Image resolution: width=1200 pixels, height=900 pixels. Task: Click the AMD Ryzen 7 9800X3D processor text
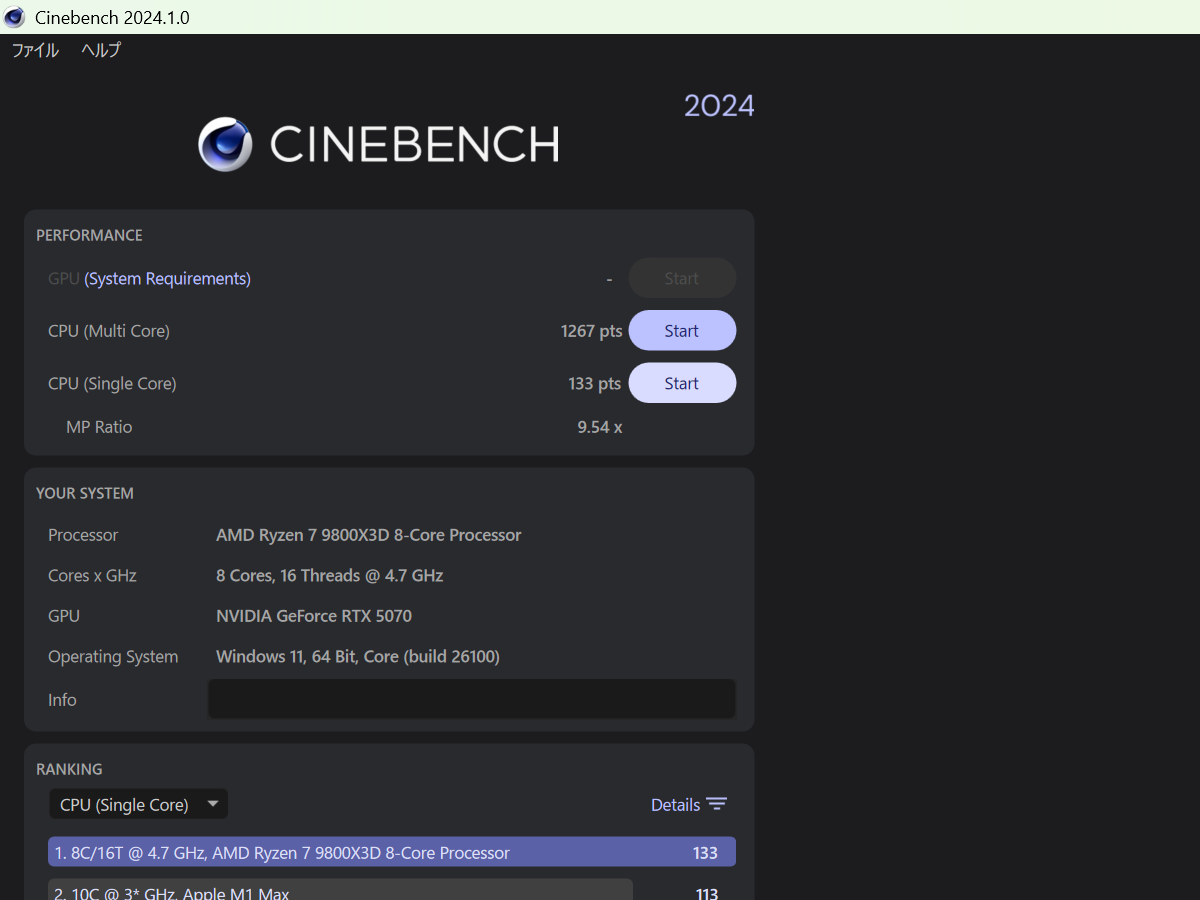coord(369,535)
